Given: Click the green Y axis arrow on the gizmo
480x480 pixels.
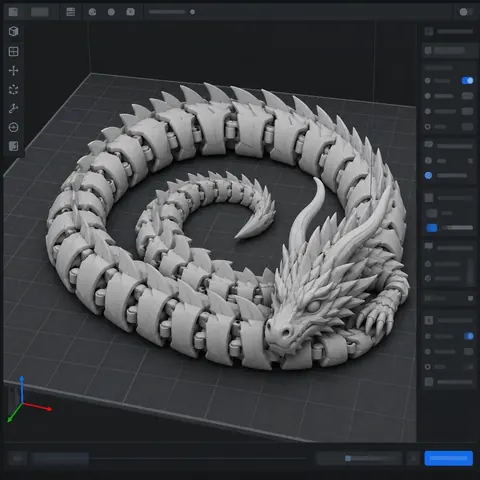Looking at the screenshot, I should click(14, 413).
